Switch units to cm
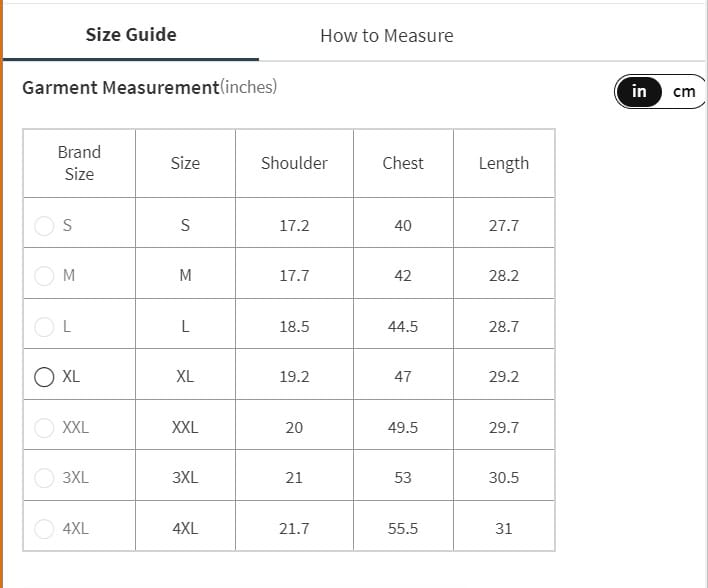The image size is (708, 588). (684, 92)
